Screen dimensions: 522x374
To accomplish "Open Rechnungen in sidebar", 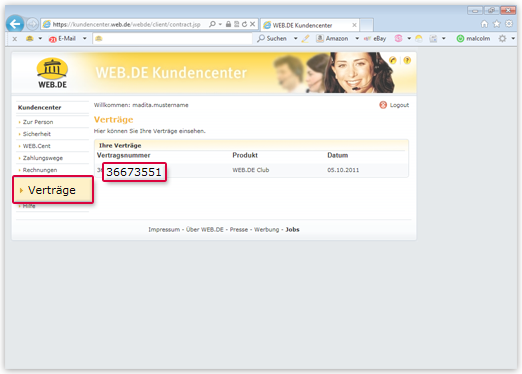I will [40, 170].
